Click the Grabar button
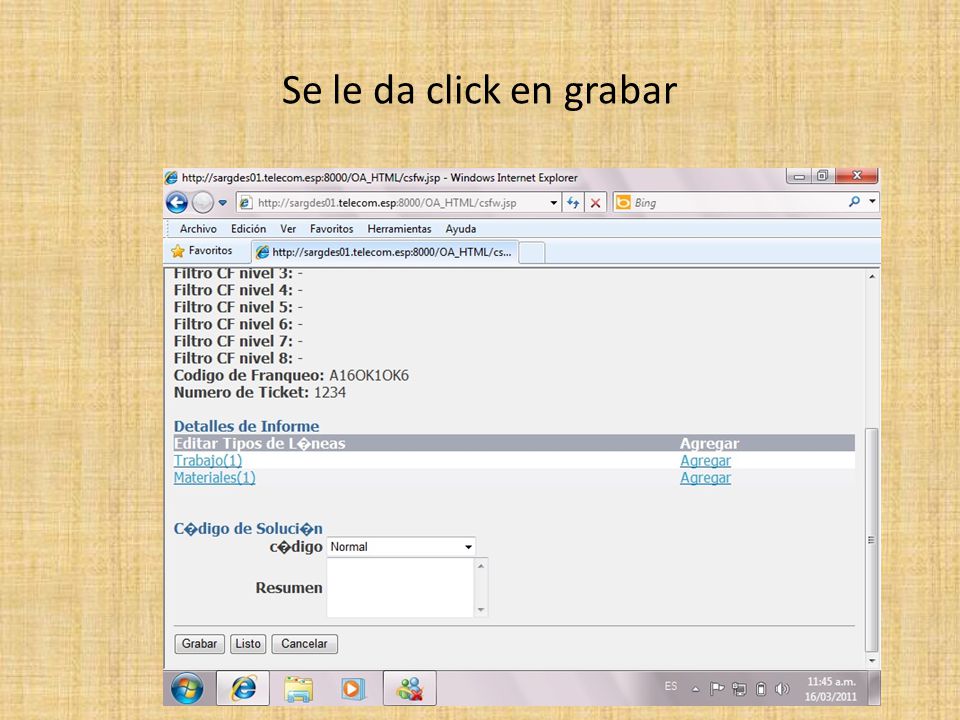 click(x=199, y=643)
